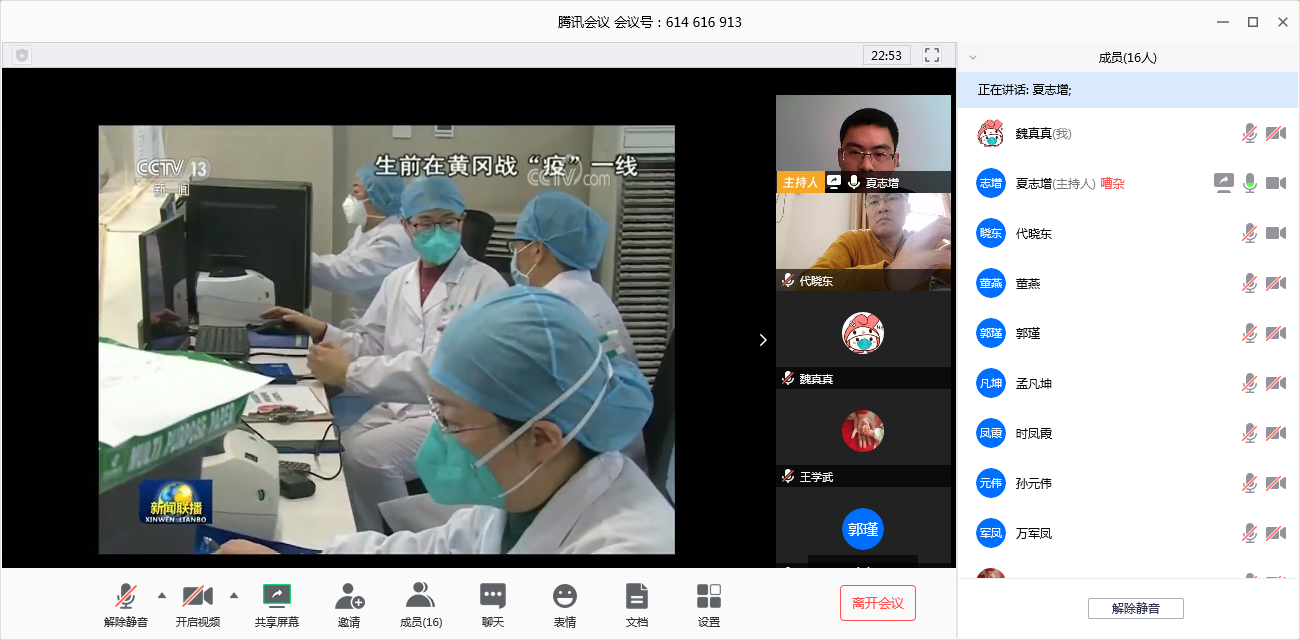
Task: Select 代晓东's video thumbnail
Action: [863, 240]
